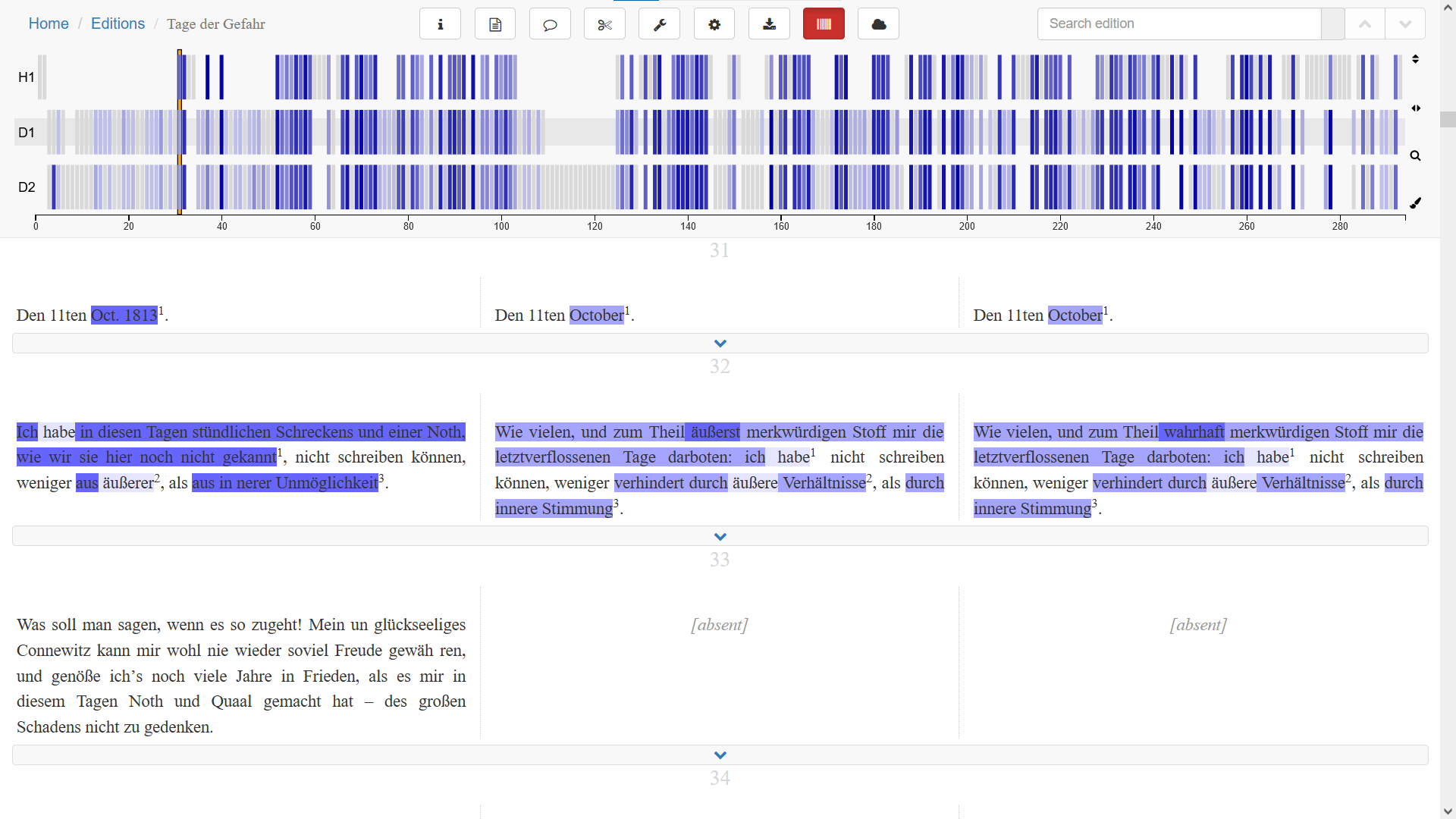Viewport: 1456px width, 819px height.
Task: Jump to next search result with down arrow
Action: 1404,24
